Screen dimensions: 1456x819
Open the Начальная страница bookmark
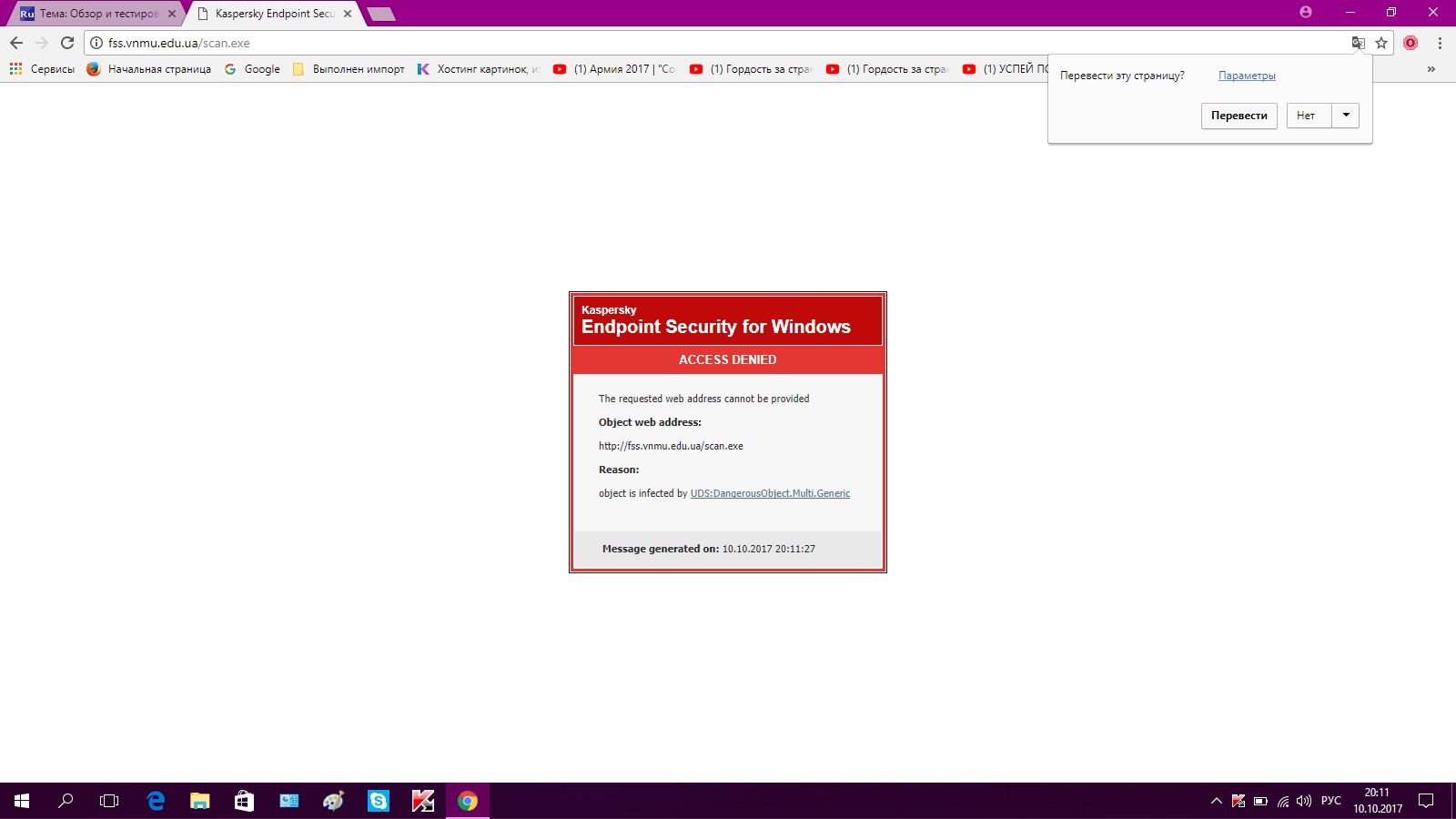coord(149,69)
